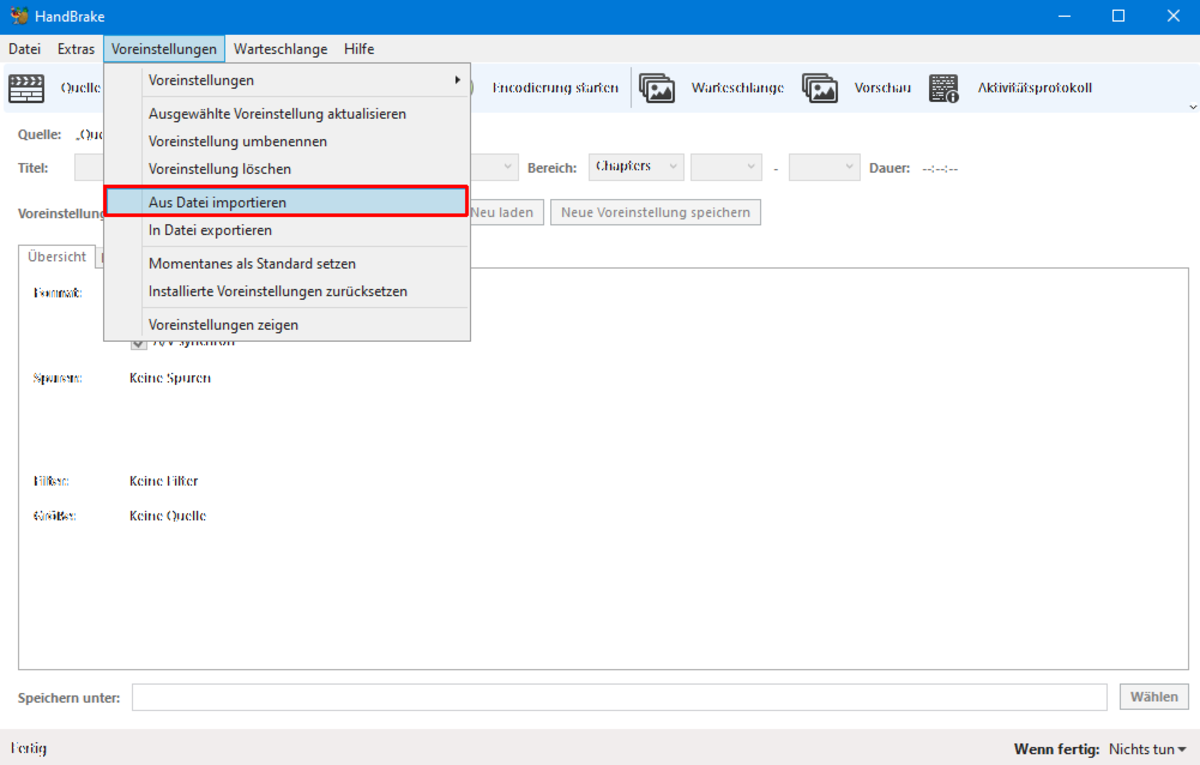Open the end chapter dropdown before Dauer
1200x765 pixels.
tap(824, 167)
